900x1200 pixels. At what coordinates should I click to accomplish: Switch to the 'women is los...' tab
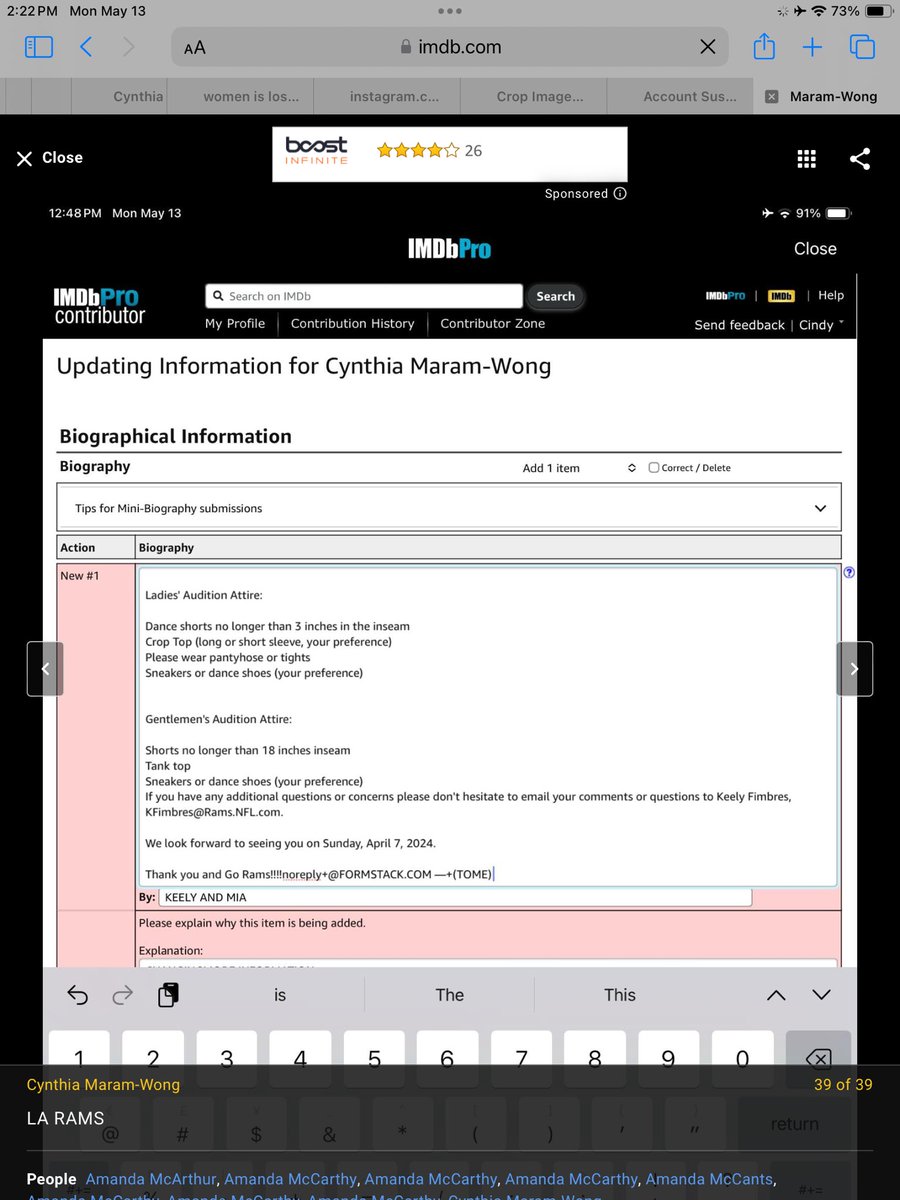251,97
